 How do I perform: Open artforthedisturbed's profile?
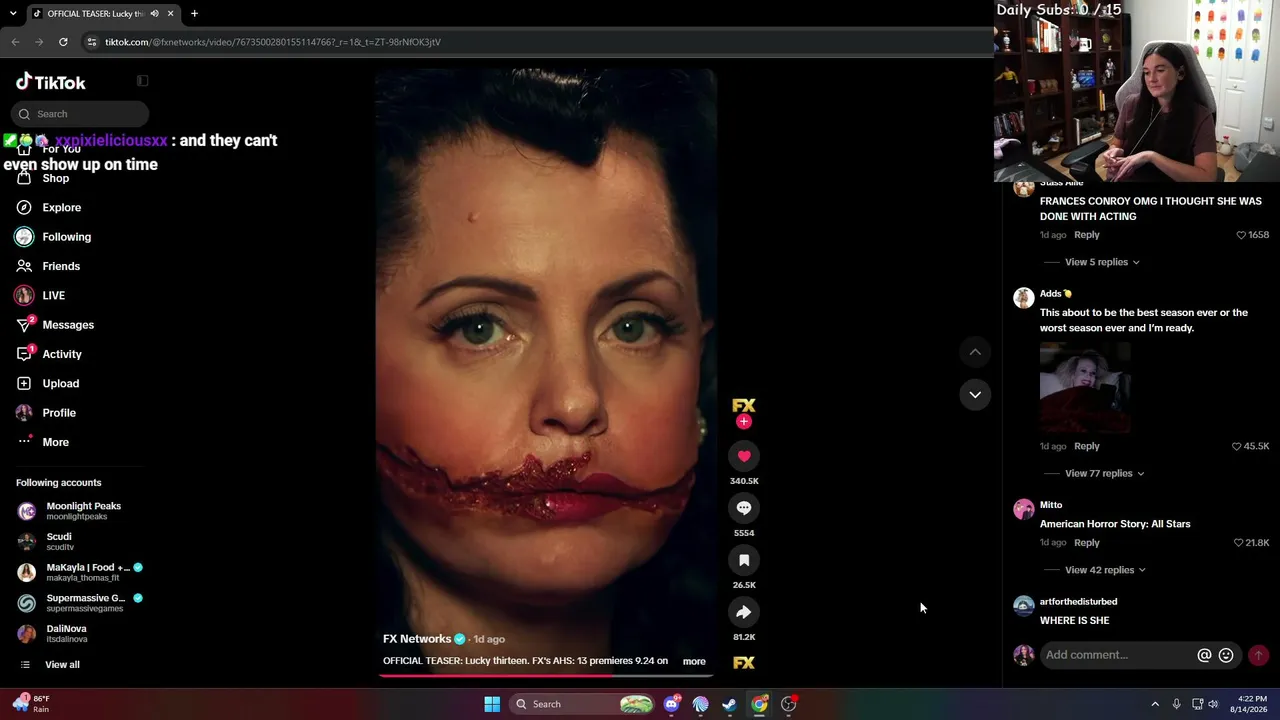1078,602
